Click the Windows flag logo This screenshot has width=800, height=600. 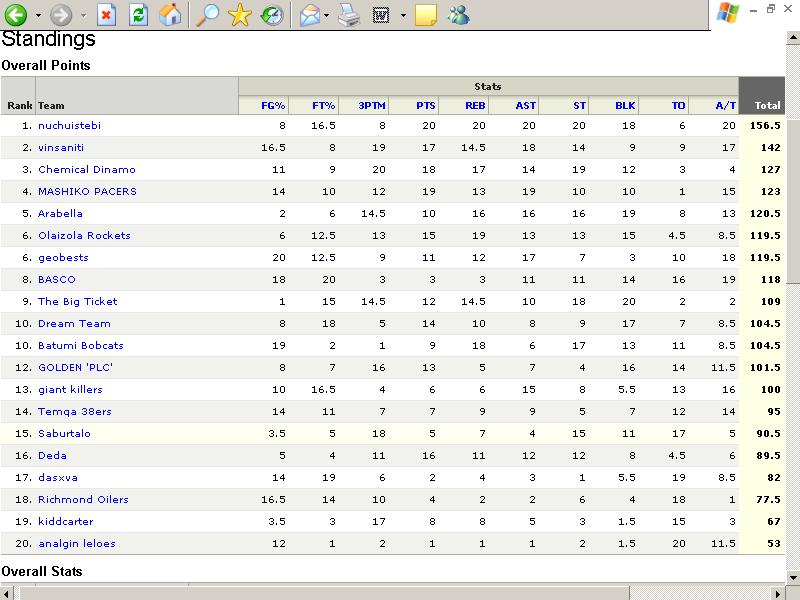coord(728,13)
